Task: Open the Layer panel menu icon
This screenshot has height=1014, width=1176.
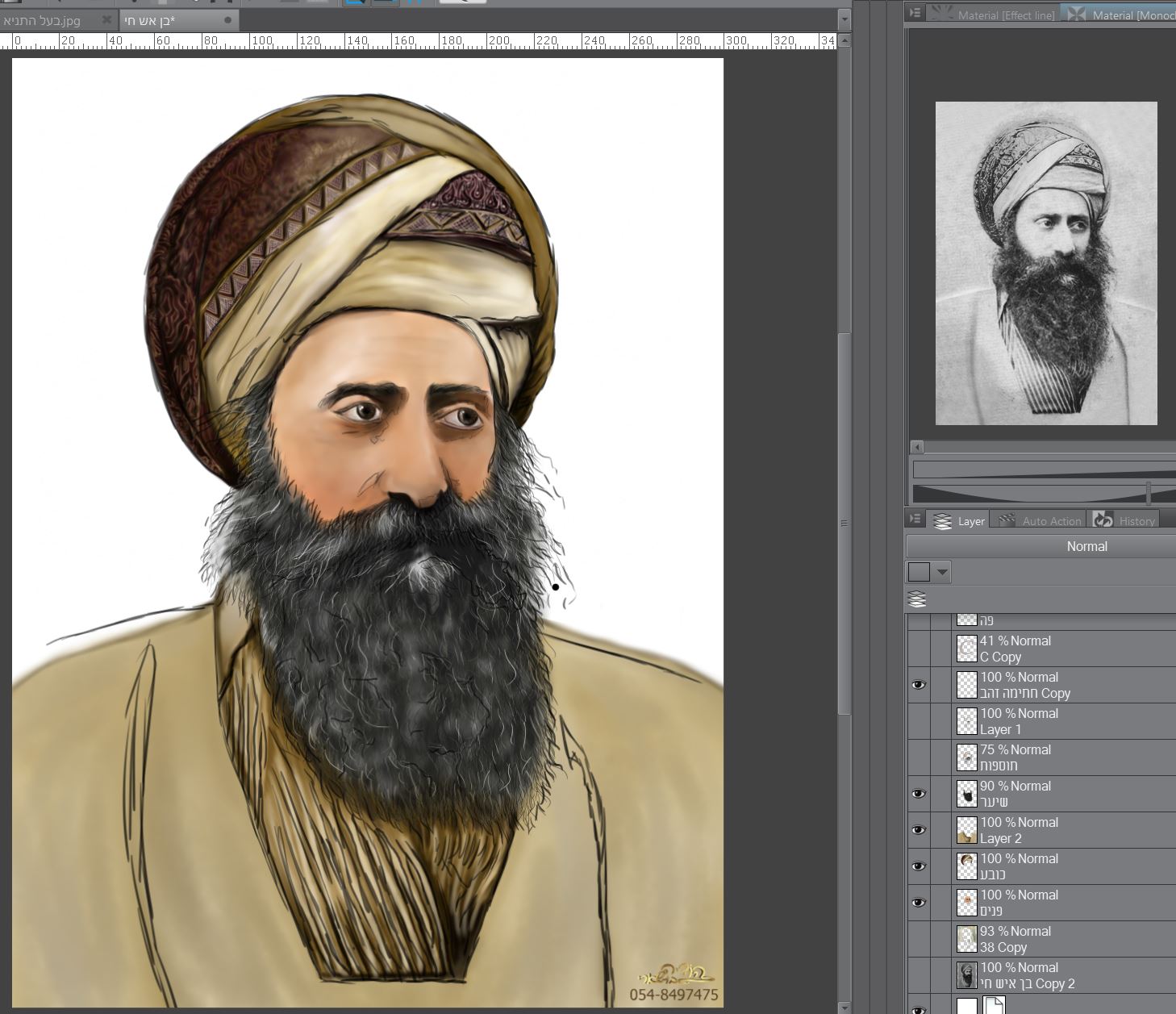Action: coord(915,520)
